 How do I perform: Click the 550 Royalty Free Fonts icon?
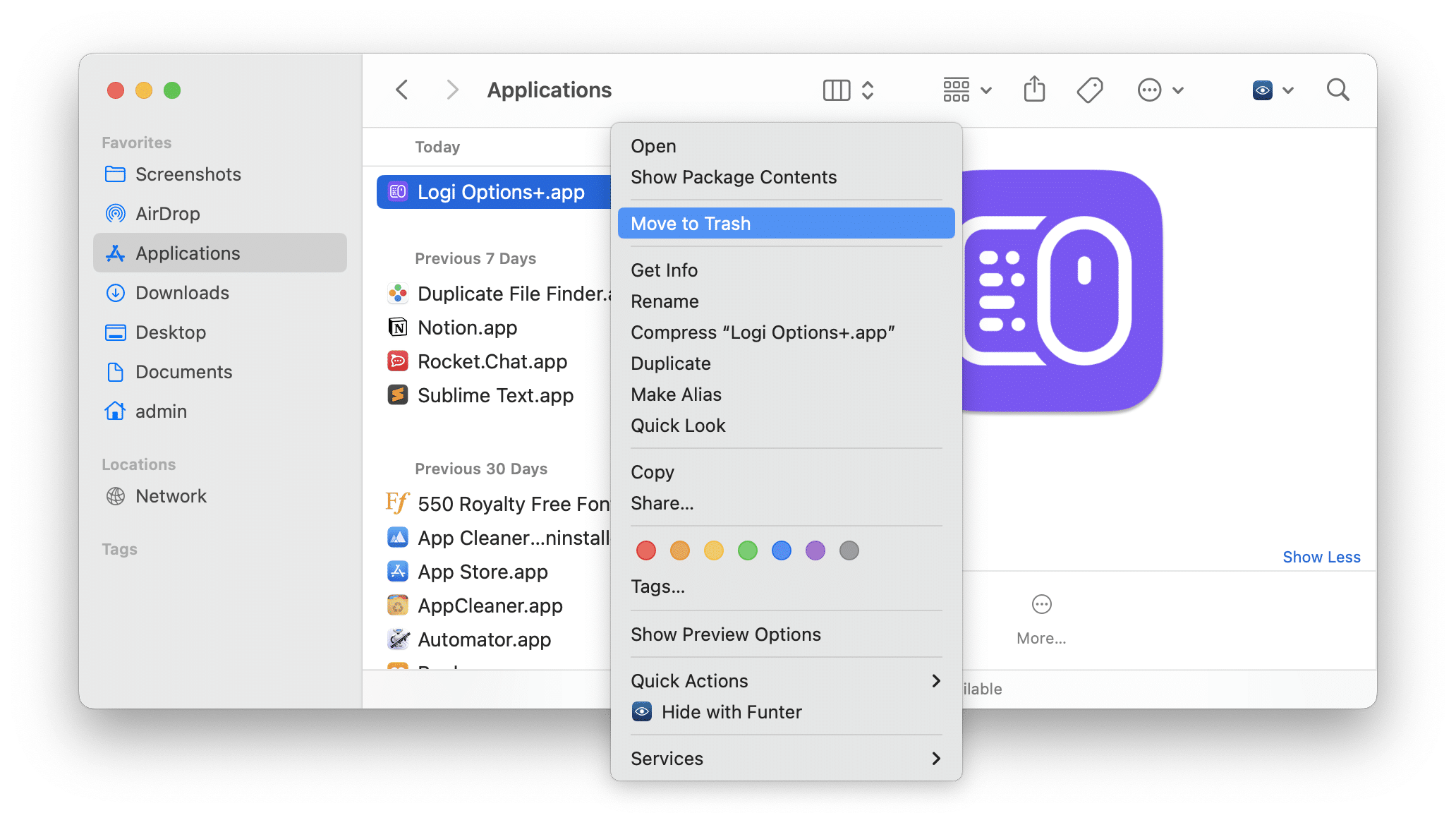(398, 503)
